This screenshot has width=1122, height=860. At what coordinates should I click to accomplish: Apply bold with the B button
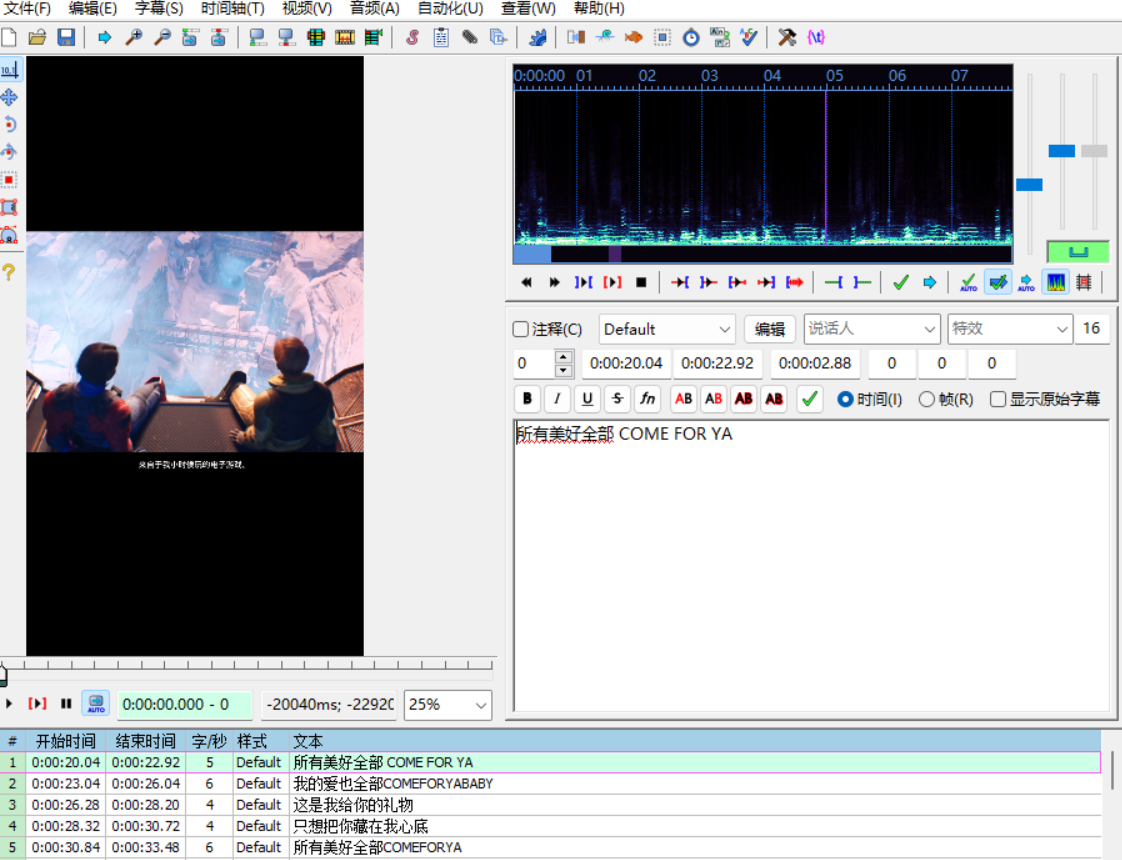(x=527, y=399)
